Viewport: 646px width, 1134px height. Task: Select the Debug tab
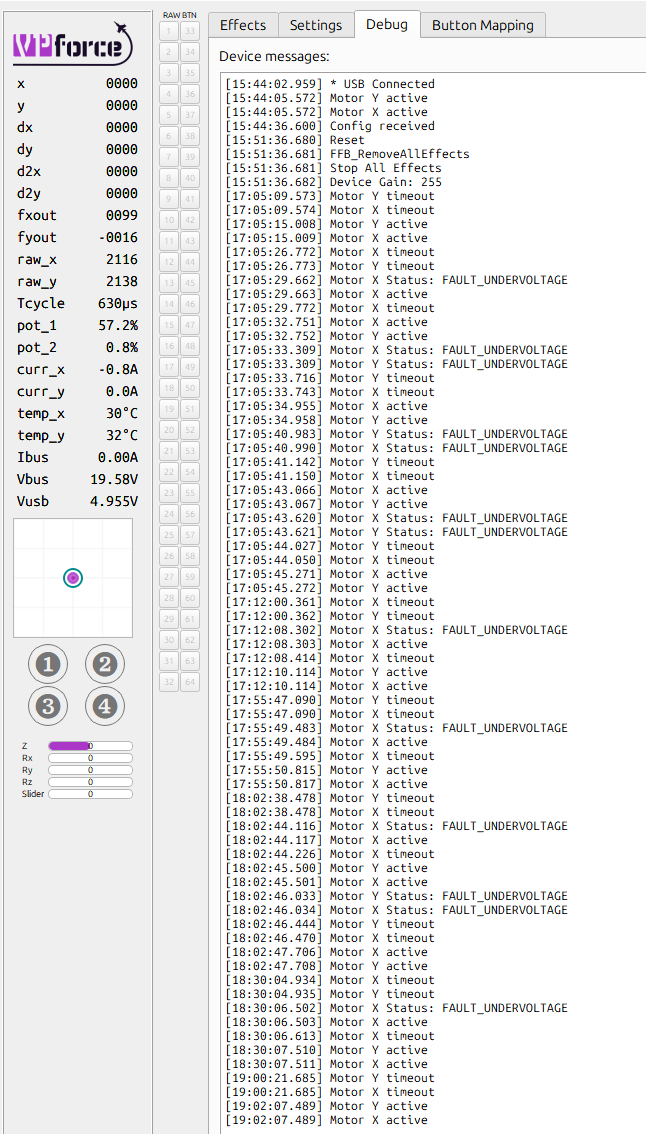[x=387, y=25]
